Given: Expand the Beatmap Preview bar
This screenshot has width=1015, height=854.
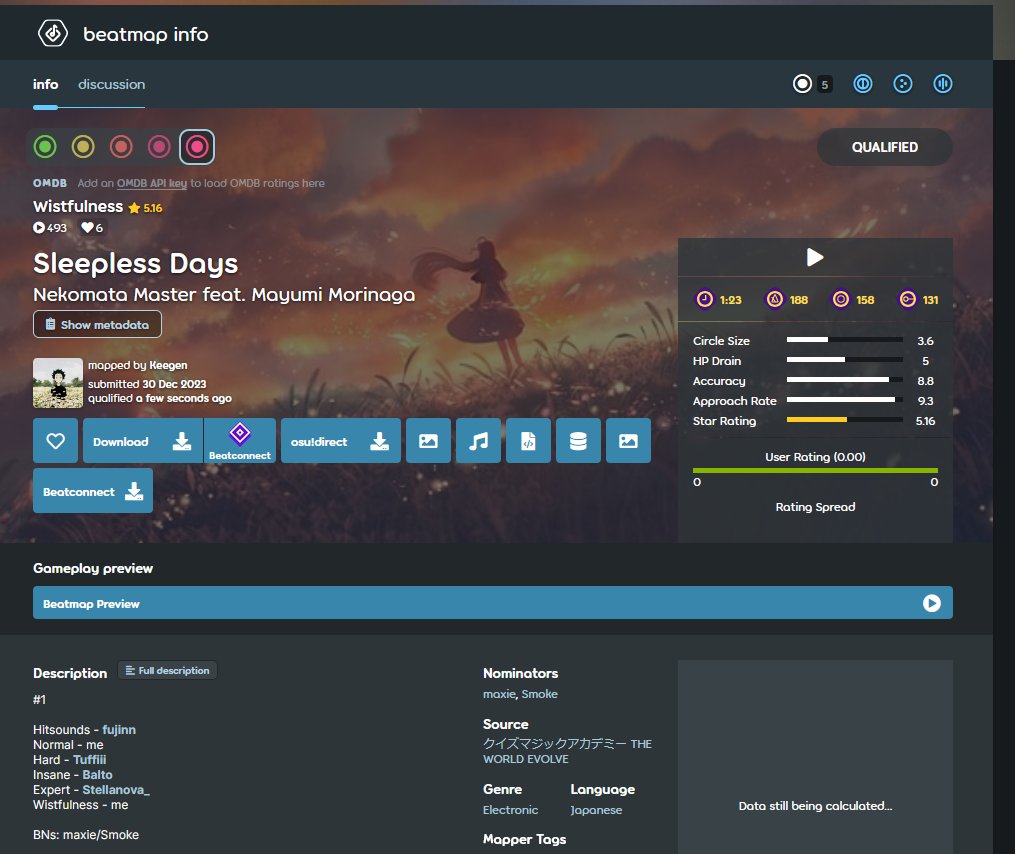Looking at the screenshot, I should [x=493, y=603].
